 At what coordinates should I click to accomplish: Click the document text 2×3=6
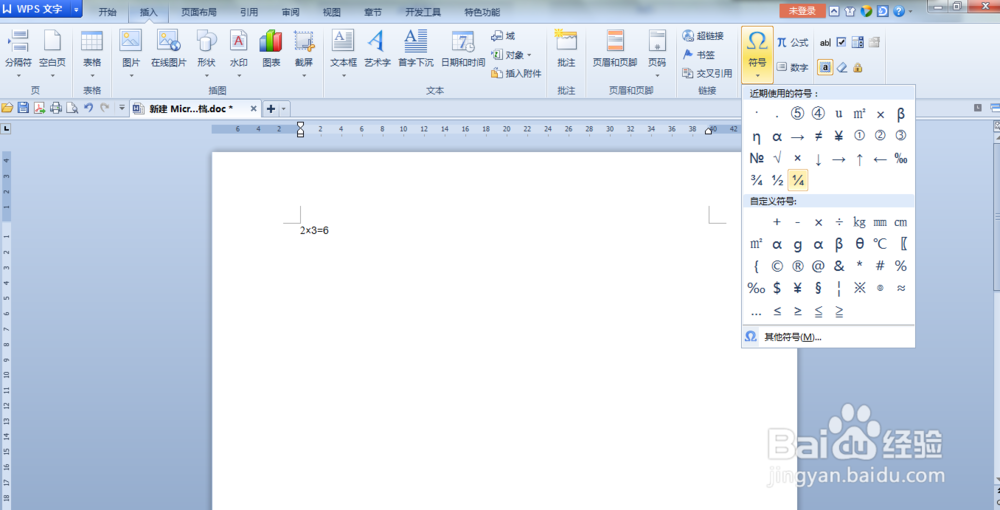314,230
